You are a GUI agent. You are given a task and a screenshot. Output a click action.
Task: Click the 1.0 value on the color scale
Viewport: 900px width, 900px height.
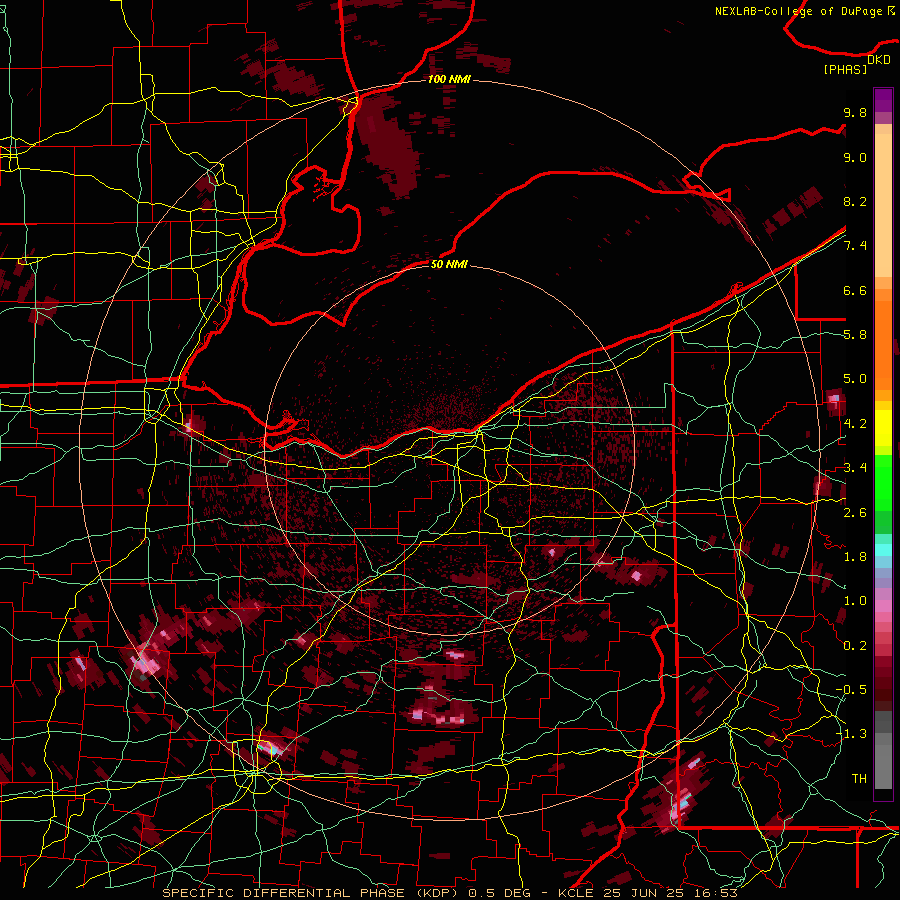click(855, 601)
